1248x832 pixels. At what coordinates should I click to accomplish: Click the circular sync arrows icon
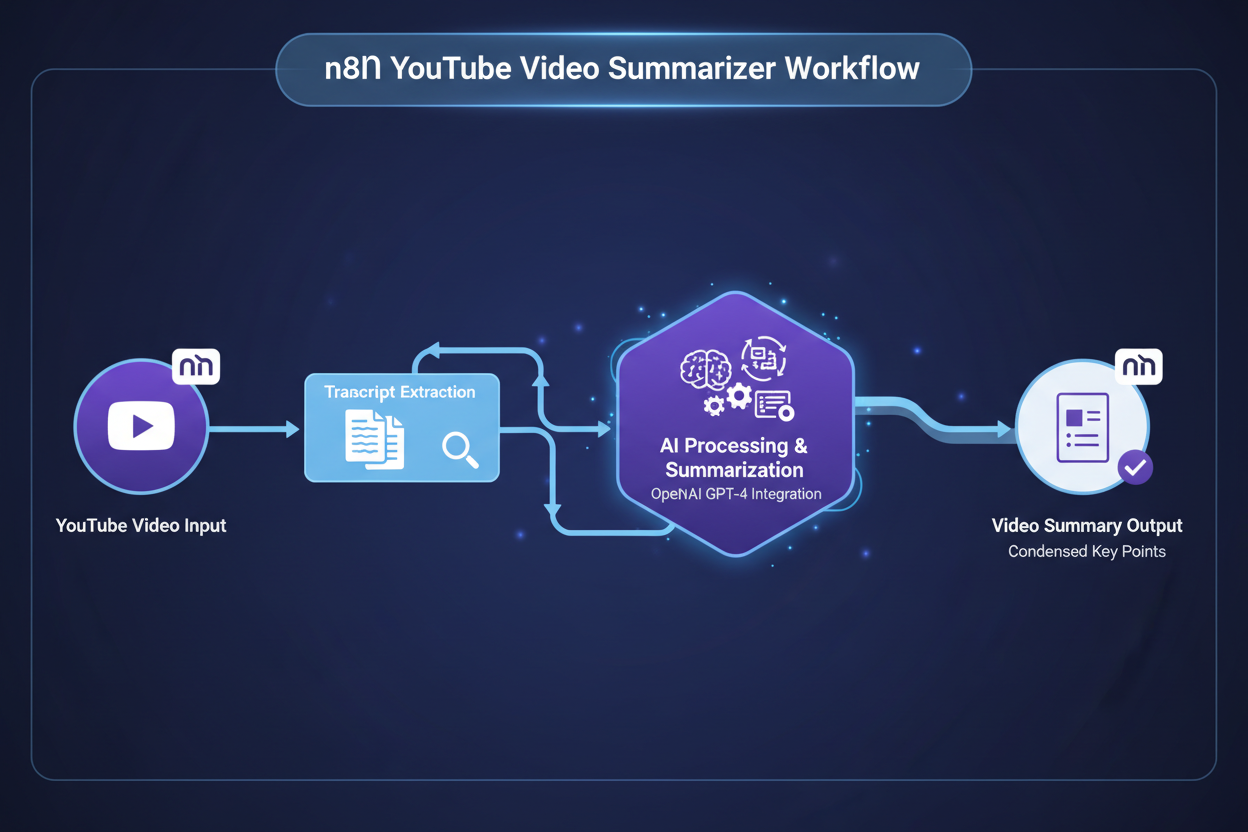click(x=763, y=359)
